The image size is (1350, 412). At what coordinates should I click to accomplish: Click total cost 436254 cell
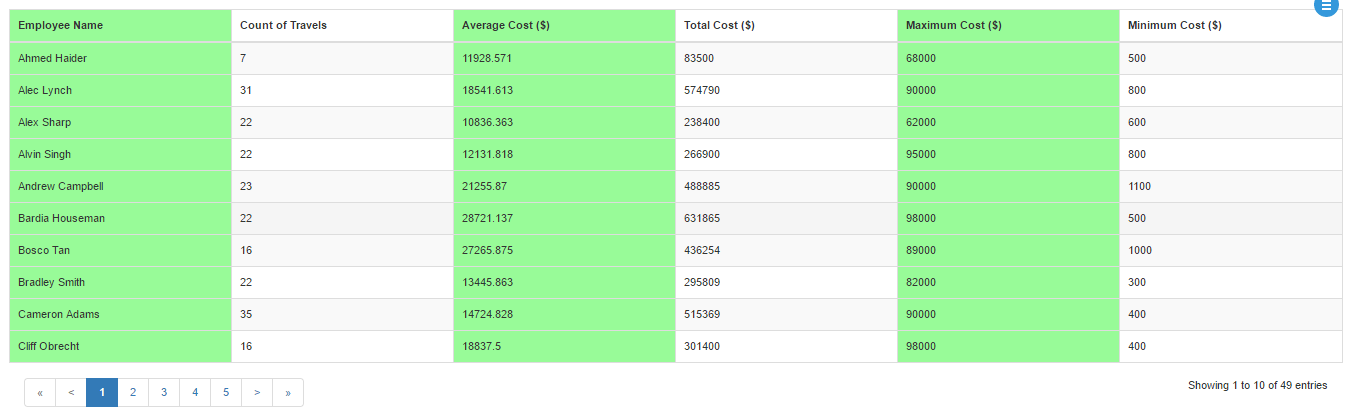(787, 251)
